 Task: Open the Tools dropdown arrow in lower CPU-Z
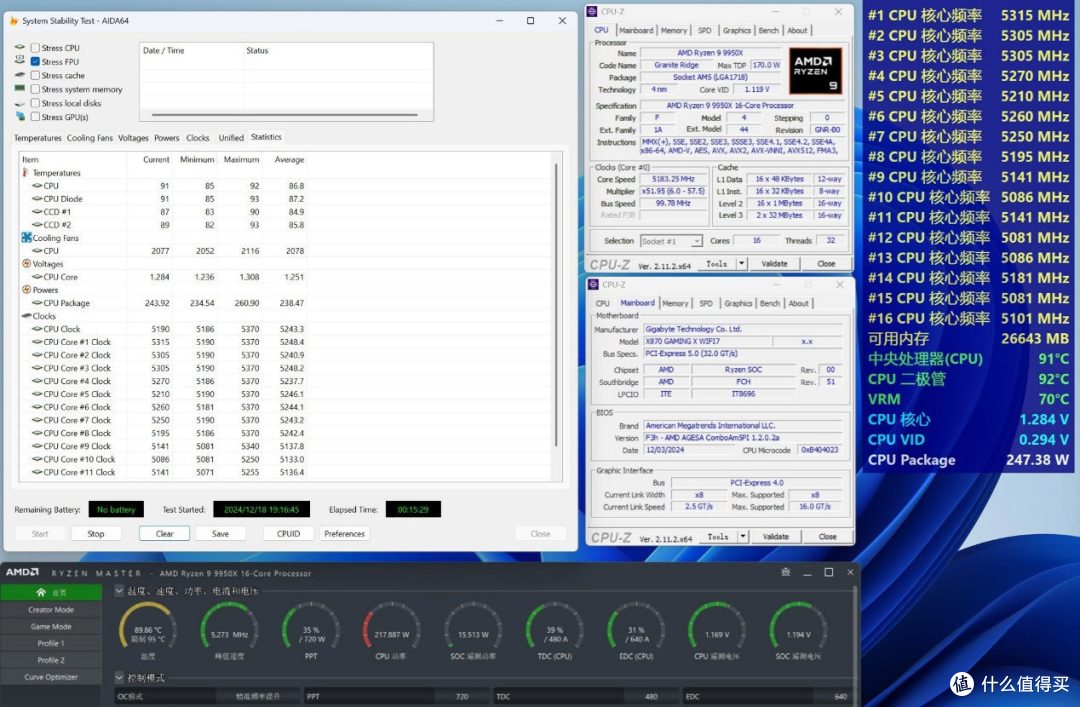[x=743, y=537]
